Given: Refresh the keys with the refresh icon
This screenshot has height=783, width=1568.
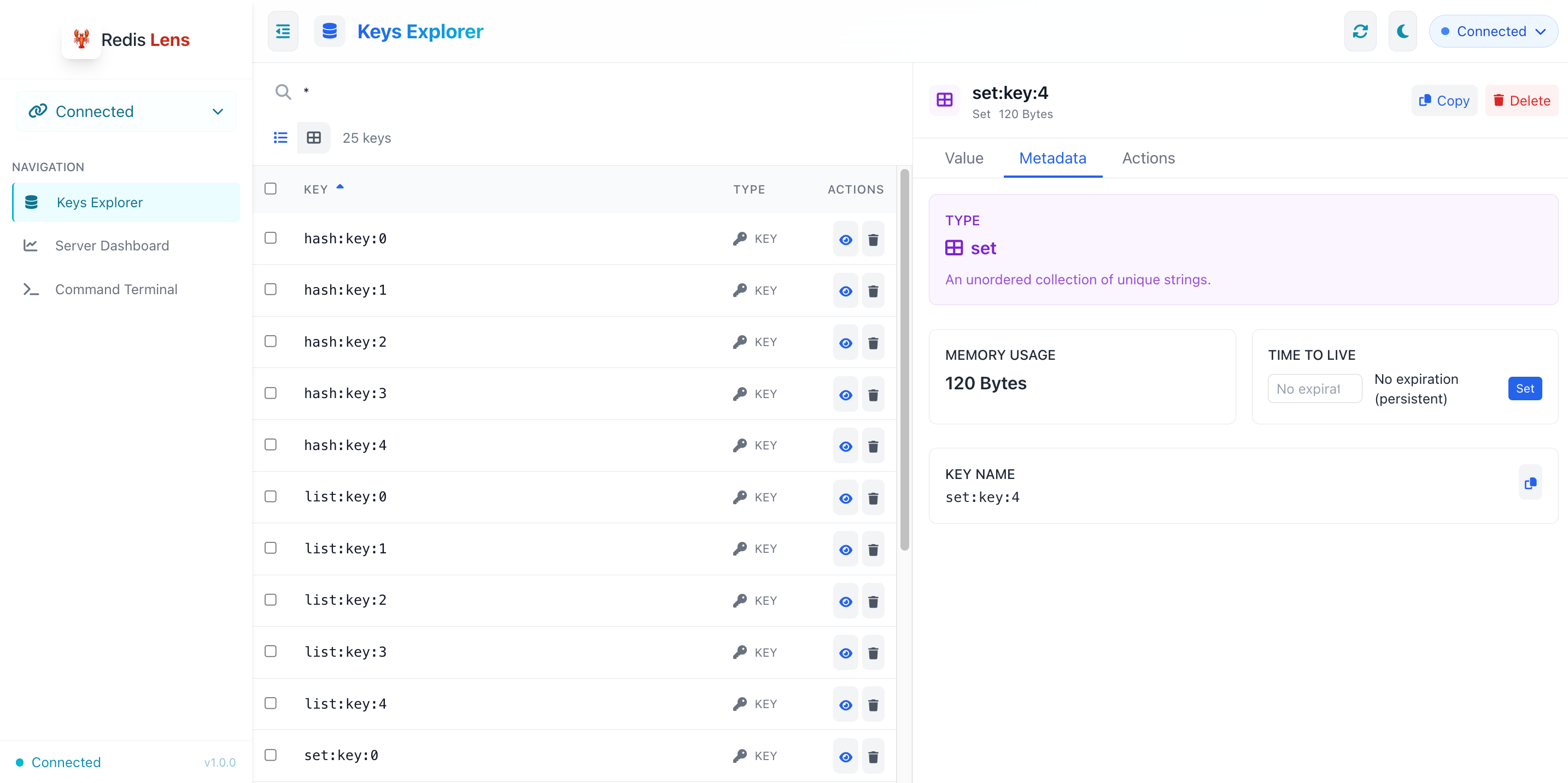Looking at the screenshot, I should [1360, 31].
